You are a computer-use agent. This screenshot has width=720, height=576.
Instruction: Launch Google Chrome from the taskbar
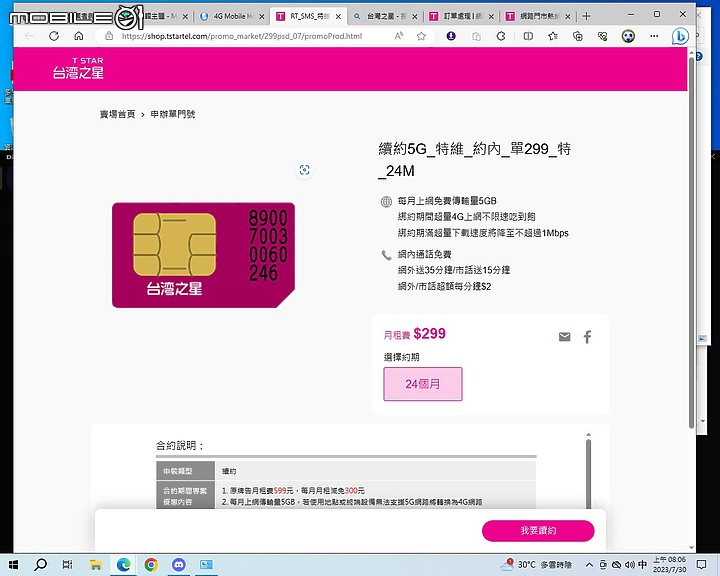(151, 565)
